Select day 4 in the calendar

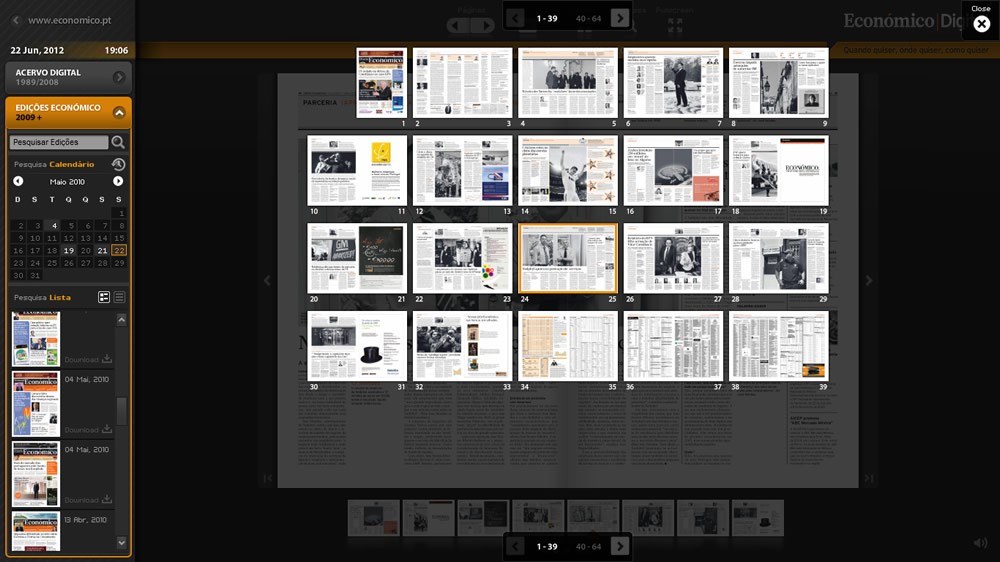[54, 225]
